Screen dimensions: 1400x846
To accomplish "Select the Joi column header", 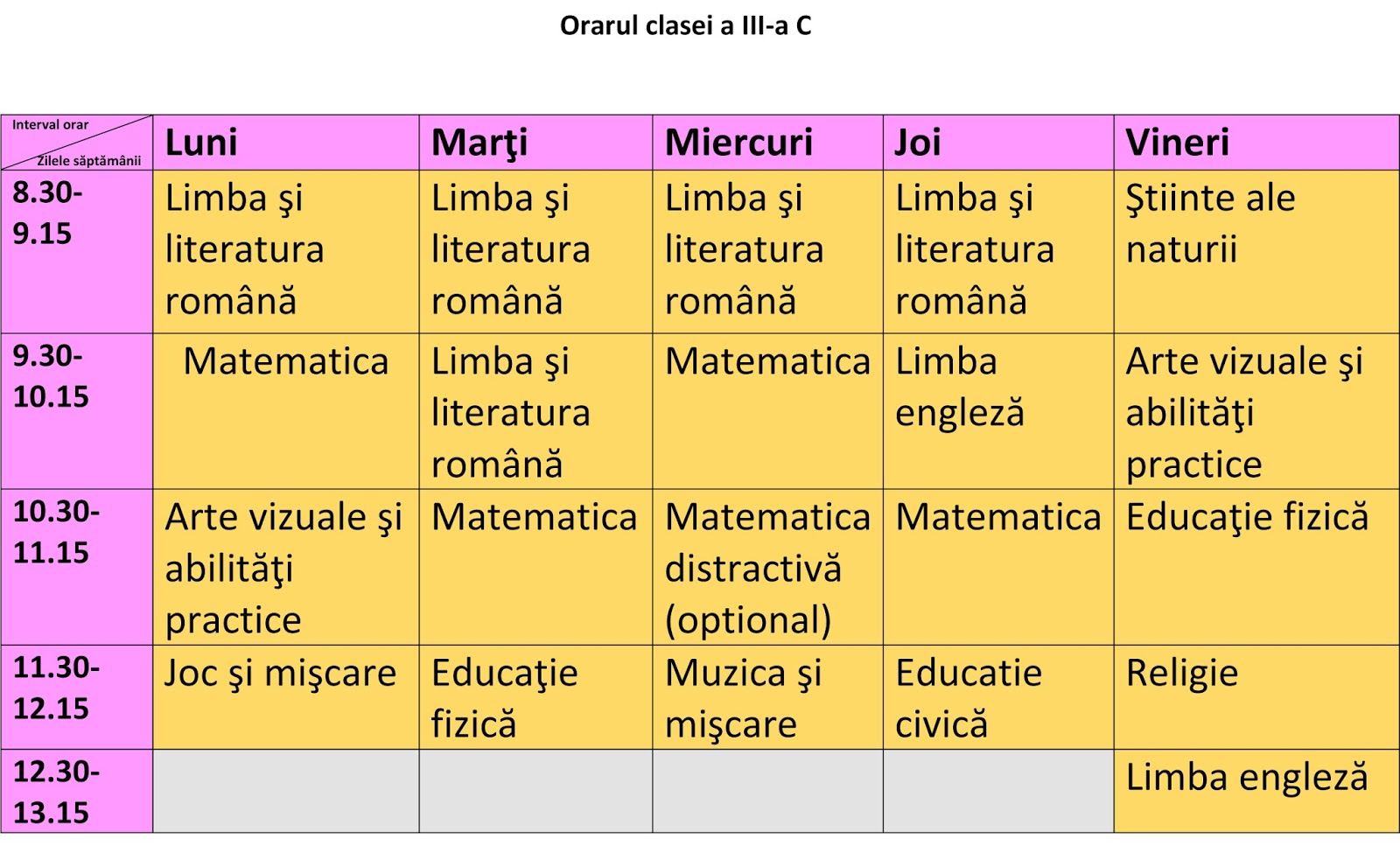I will 997,143.
